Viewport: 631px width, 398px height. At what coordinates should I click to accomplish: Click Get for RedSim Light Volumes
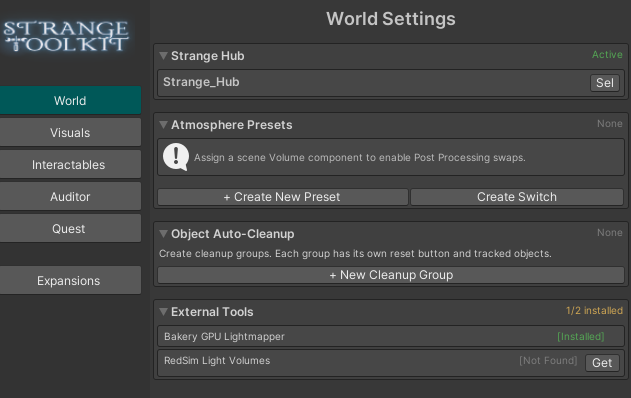(x=602, y=363)
